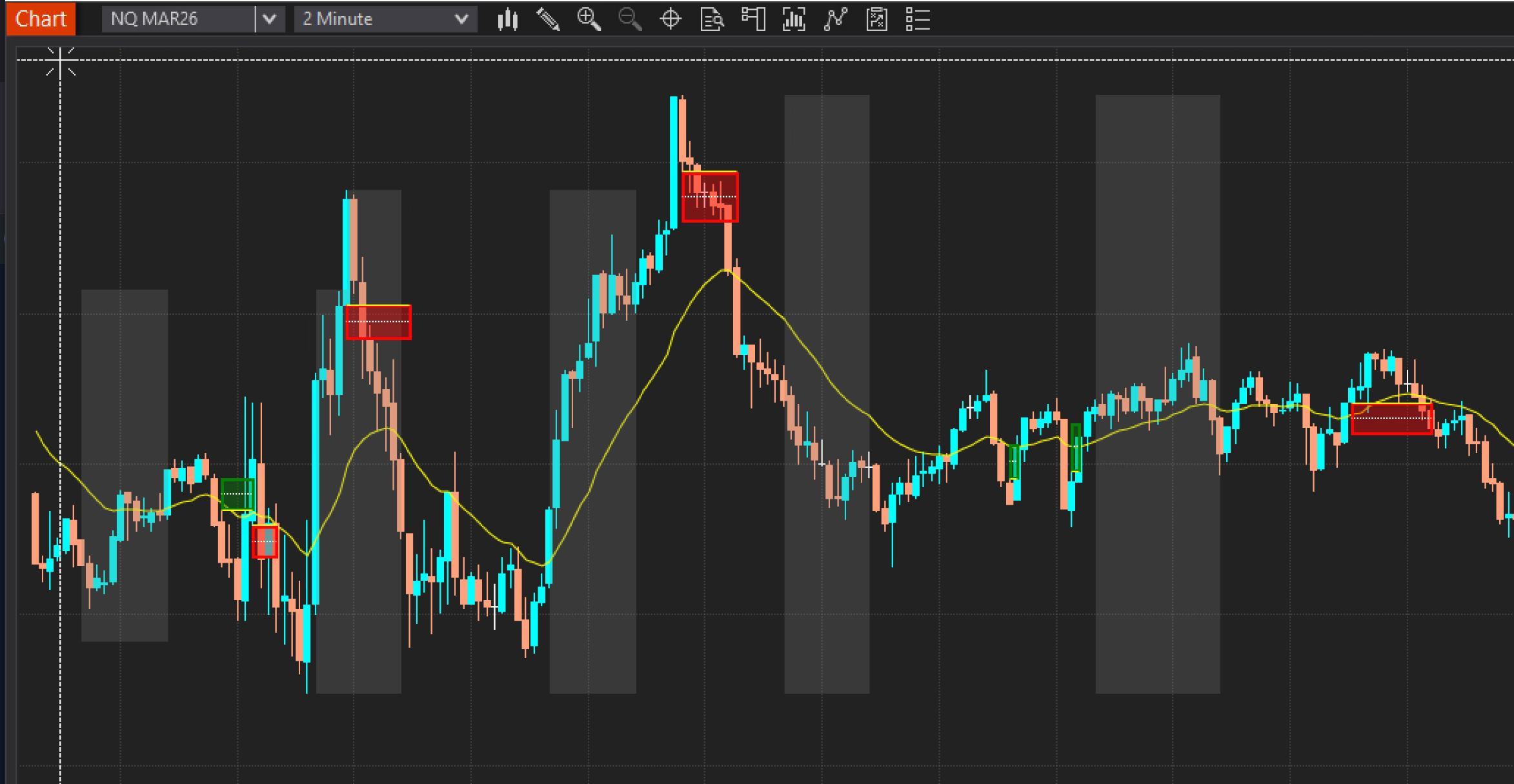1514x784 pixels.
Task: Open the chart properties list icon
Action: pos(917,19)
